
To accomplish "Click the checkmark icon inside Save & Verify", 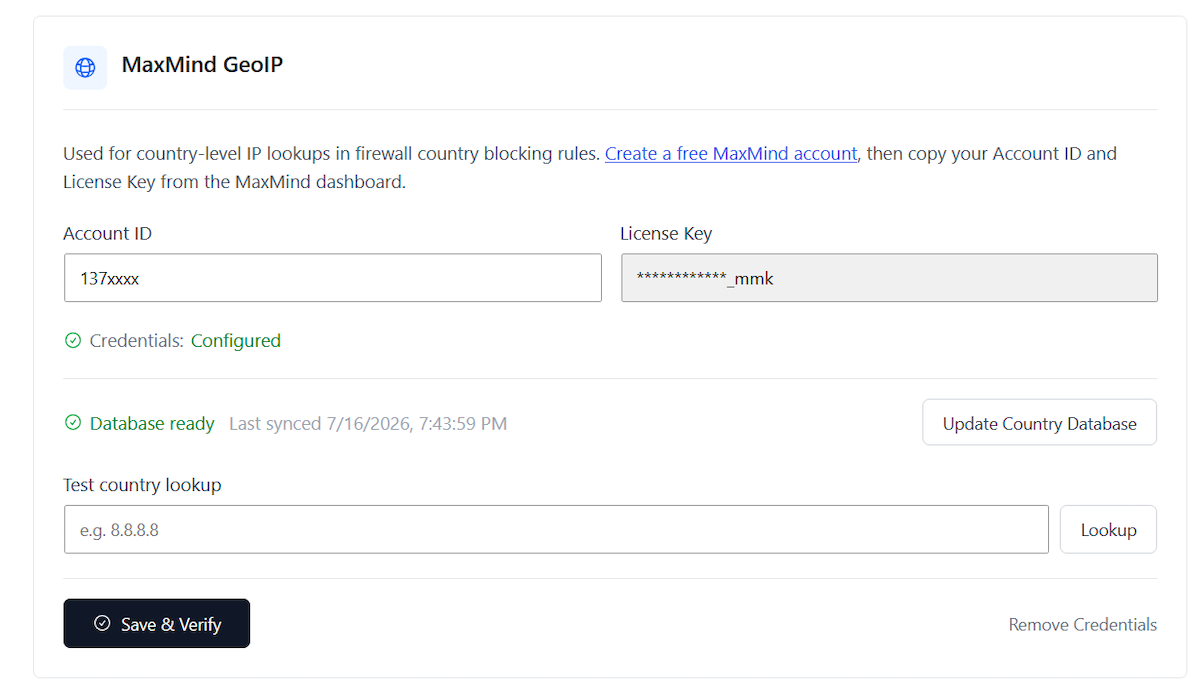I will point(102,623).
